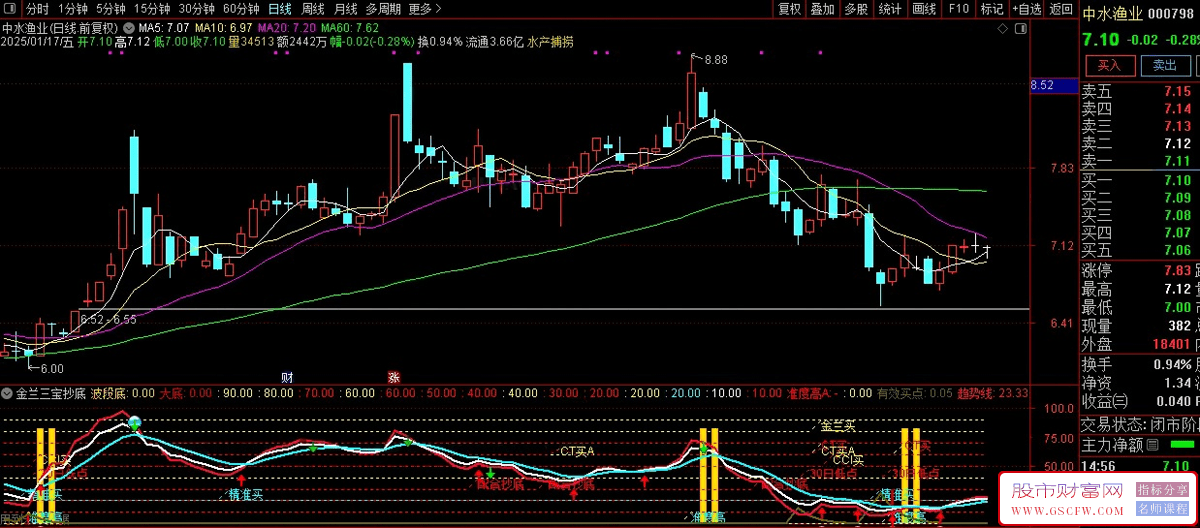Open the 统计 statistics tool
This screenshot has height=528, width=1200.
click(890, 9)
